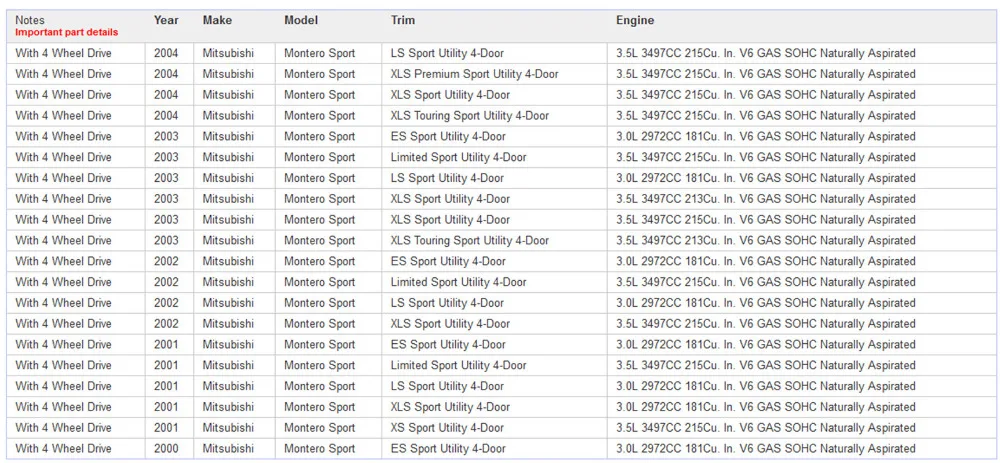Click the Model column header
Screen dimensions: 1000x463
pyautogui.click(x=301, y=20)
